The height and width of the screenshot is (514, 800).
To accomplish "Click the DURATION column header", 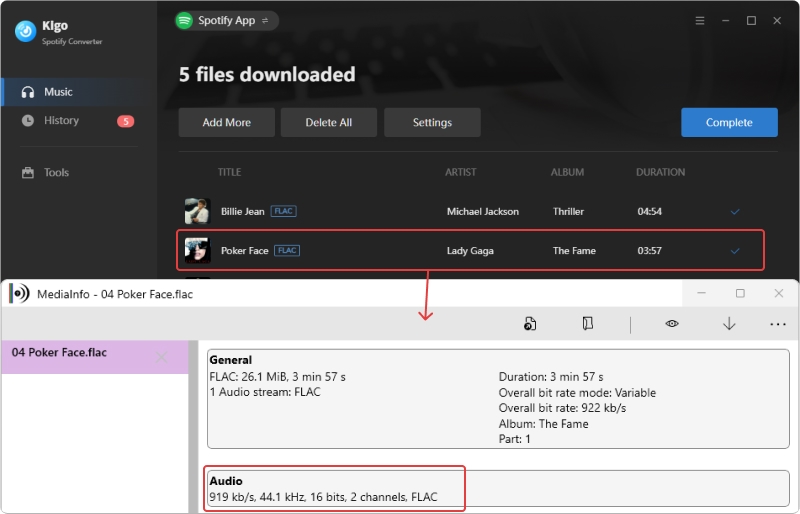I will coord(660,172).
